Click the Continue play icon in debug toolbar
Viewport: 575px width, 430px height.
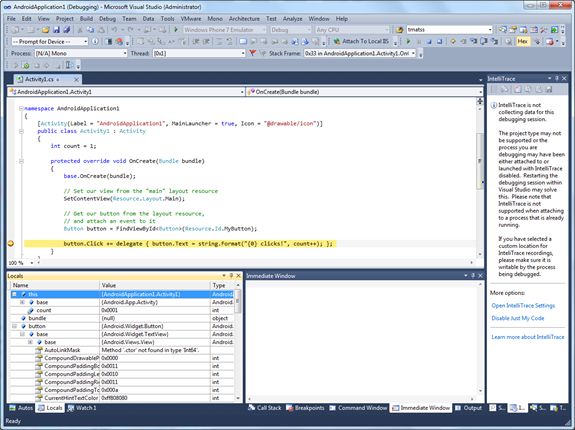click(408, 41)
